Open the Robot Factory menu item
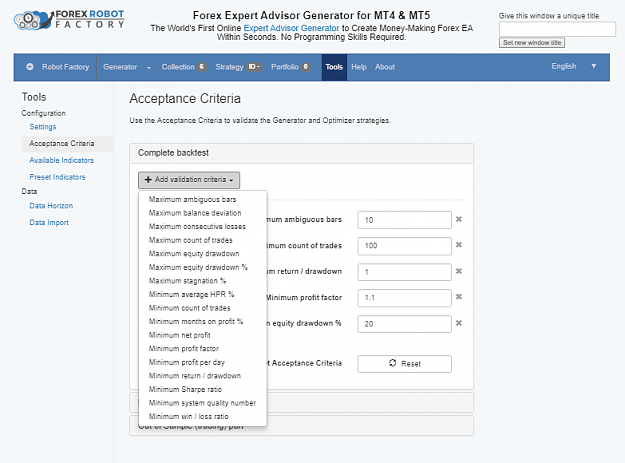The image size is (625, 463). pyautogui.click(x=65, y=67)
